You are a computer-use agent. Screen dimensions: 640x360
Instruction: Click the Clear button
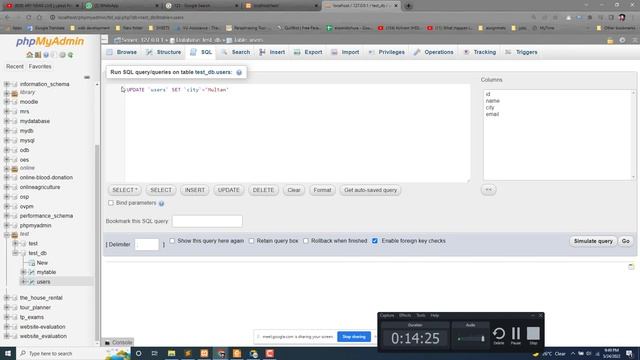click(294, 190)
